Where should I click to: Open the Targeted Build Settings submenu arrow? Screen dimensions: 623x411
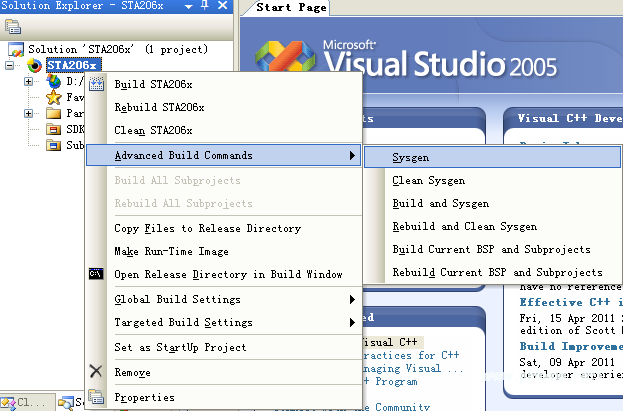coord(352,322)
